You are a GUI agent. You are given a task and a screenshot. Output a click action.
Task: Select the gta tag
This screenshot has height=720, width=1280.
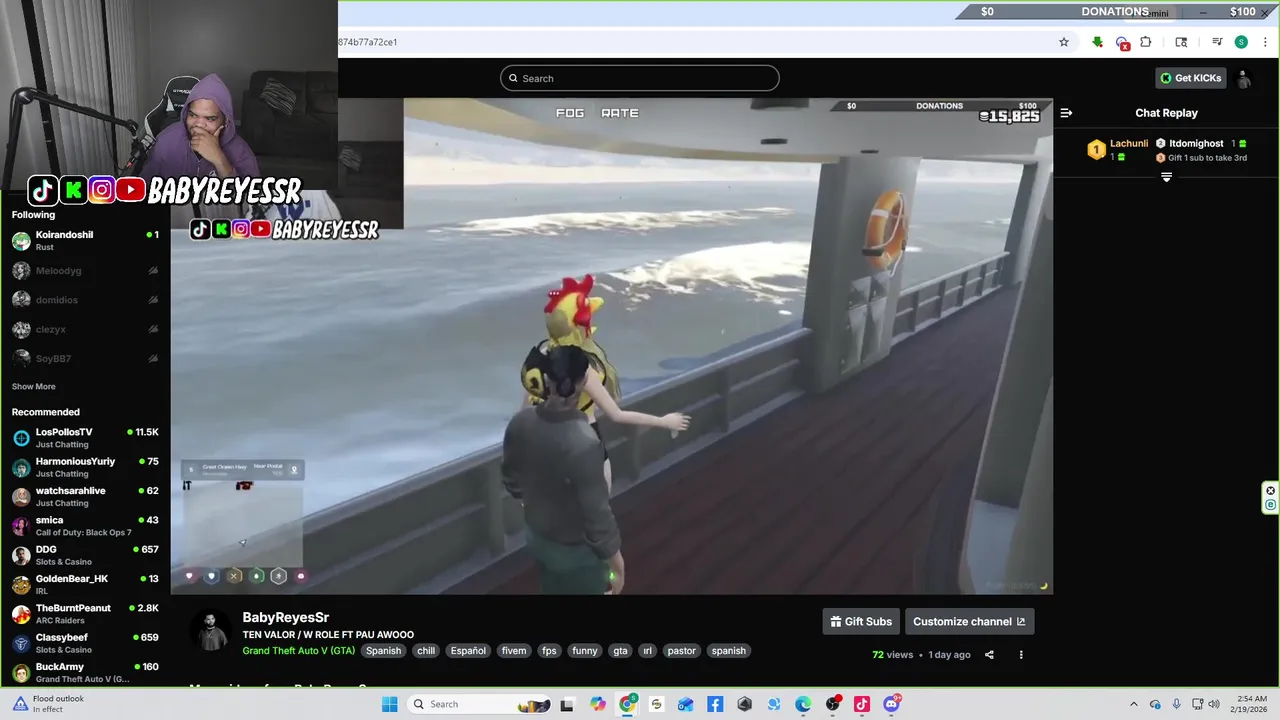621,650
